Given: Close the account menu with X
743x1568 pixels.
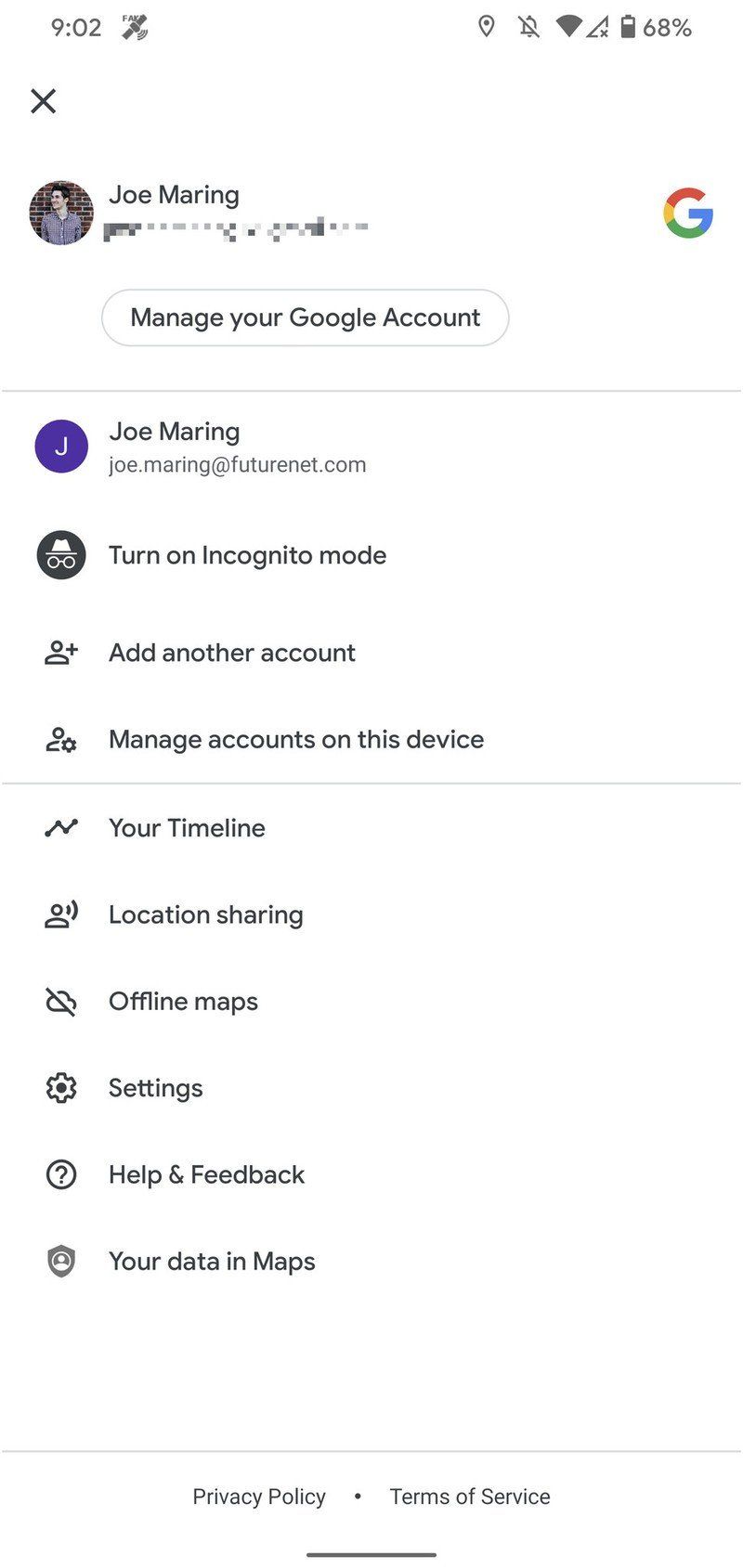Looking at the screenshot, I should [44, 101].
